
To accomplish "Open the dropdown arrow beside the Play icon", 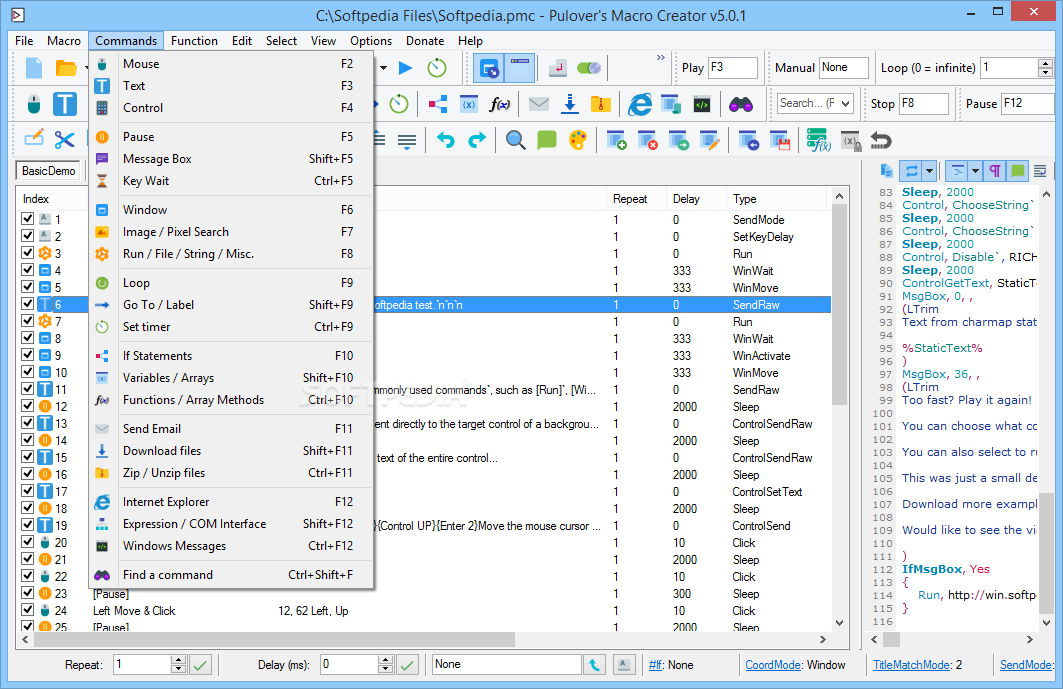I will [x=384, y=68].
